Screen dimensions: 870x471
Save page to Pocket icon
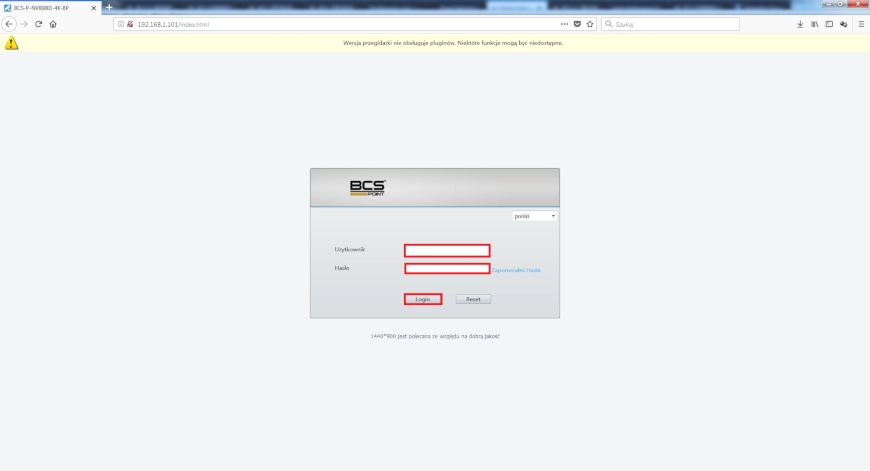(x=577, y=24)
